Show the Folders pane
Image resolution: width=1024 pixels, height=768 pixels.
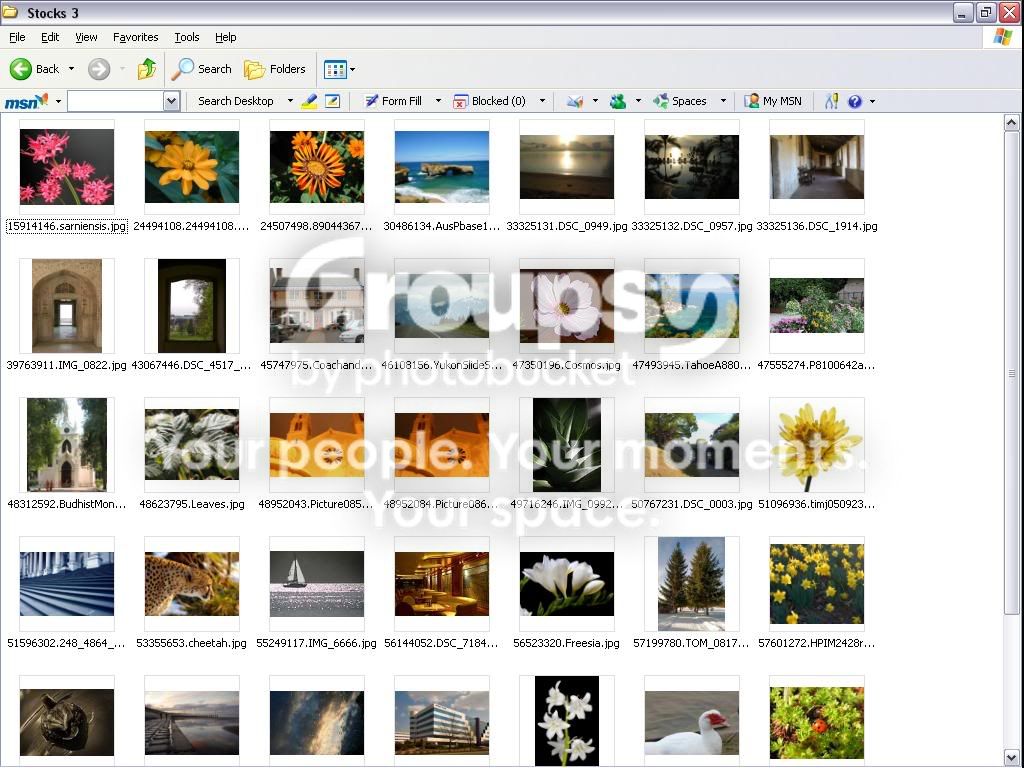[254, 69]
